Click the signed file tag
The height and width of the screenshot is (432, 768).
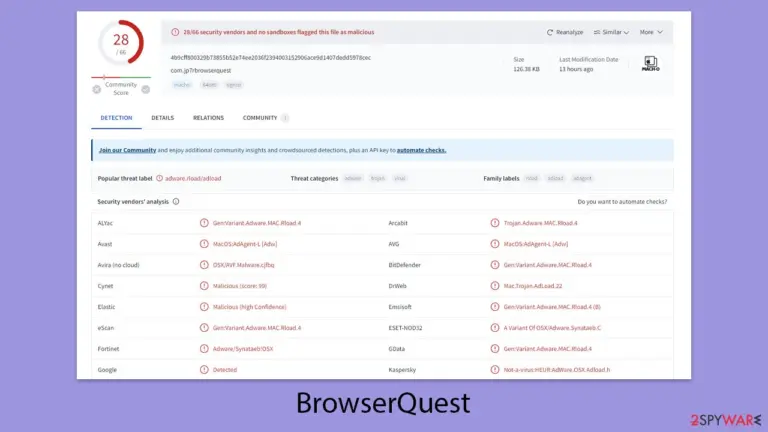tap(234, 85)
